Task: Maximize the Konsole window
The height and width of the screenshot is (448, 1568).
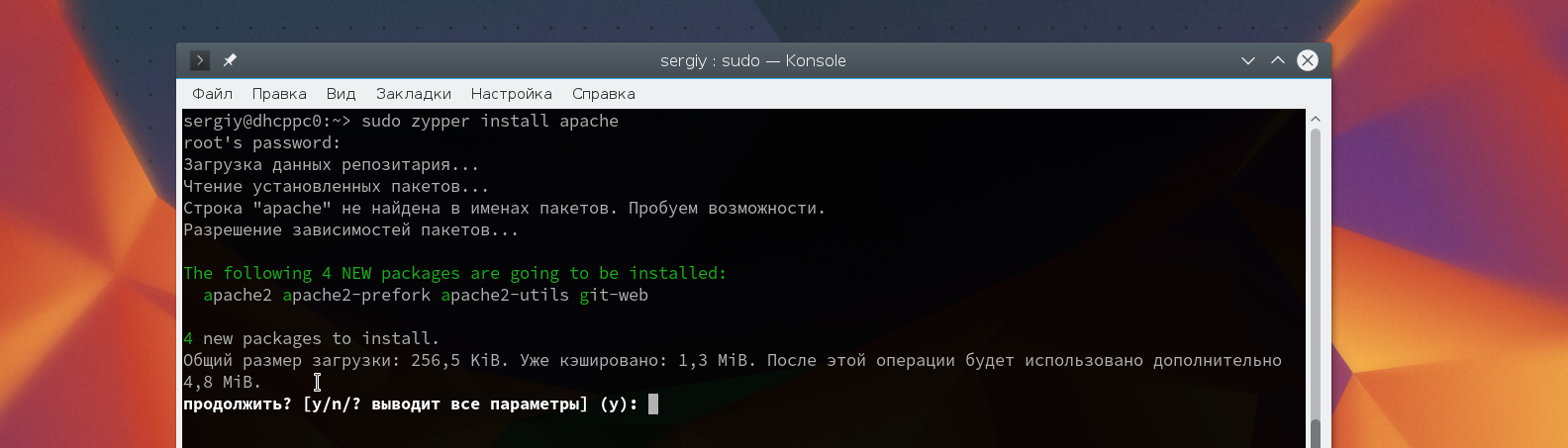Action: point(1278,60)
